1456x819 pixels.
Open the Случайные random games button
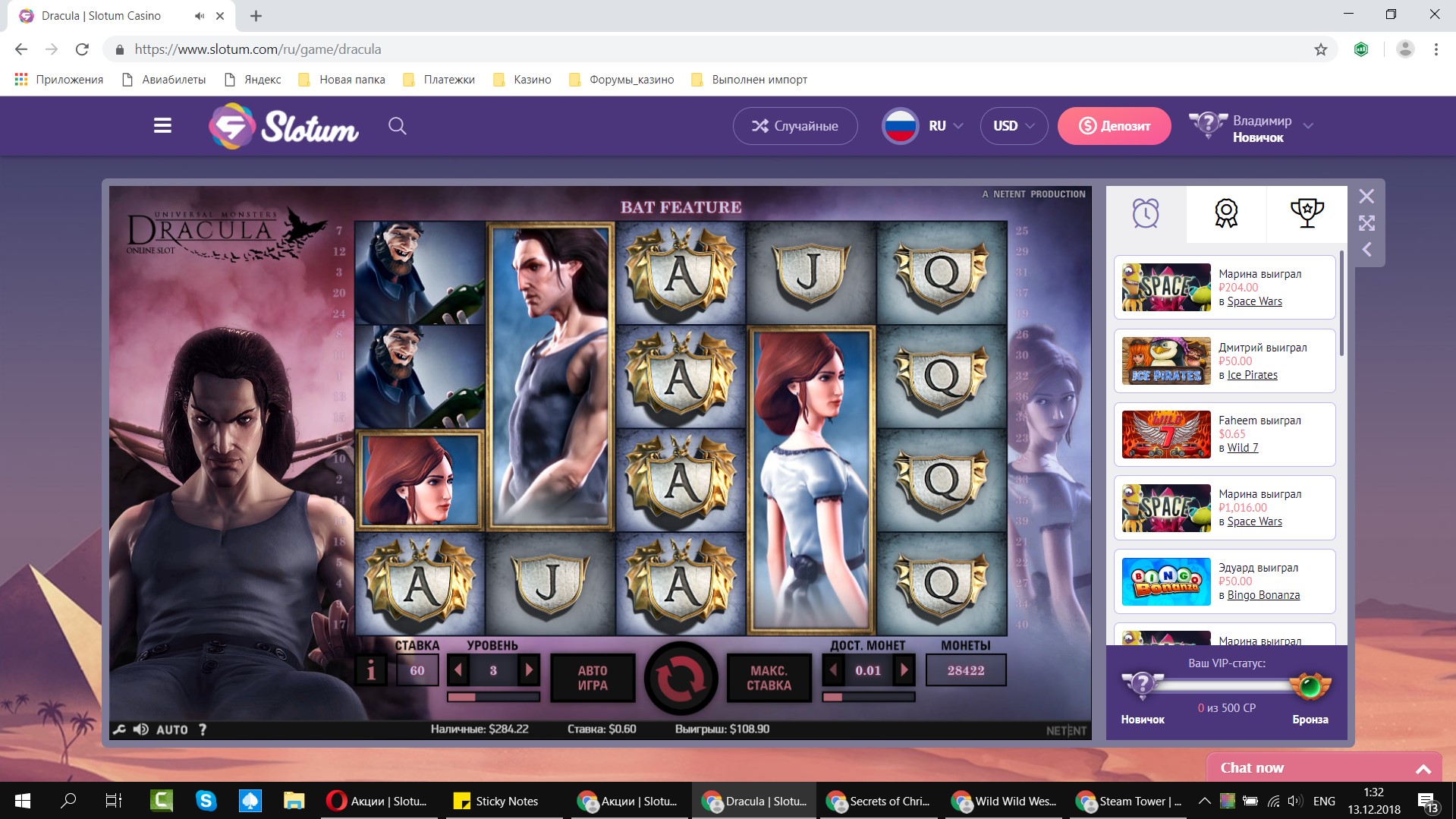point(795,126)
